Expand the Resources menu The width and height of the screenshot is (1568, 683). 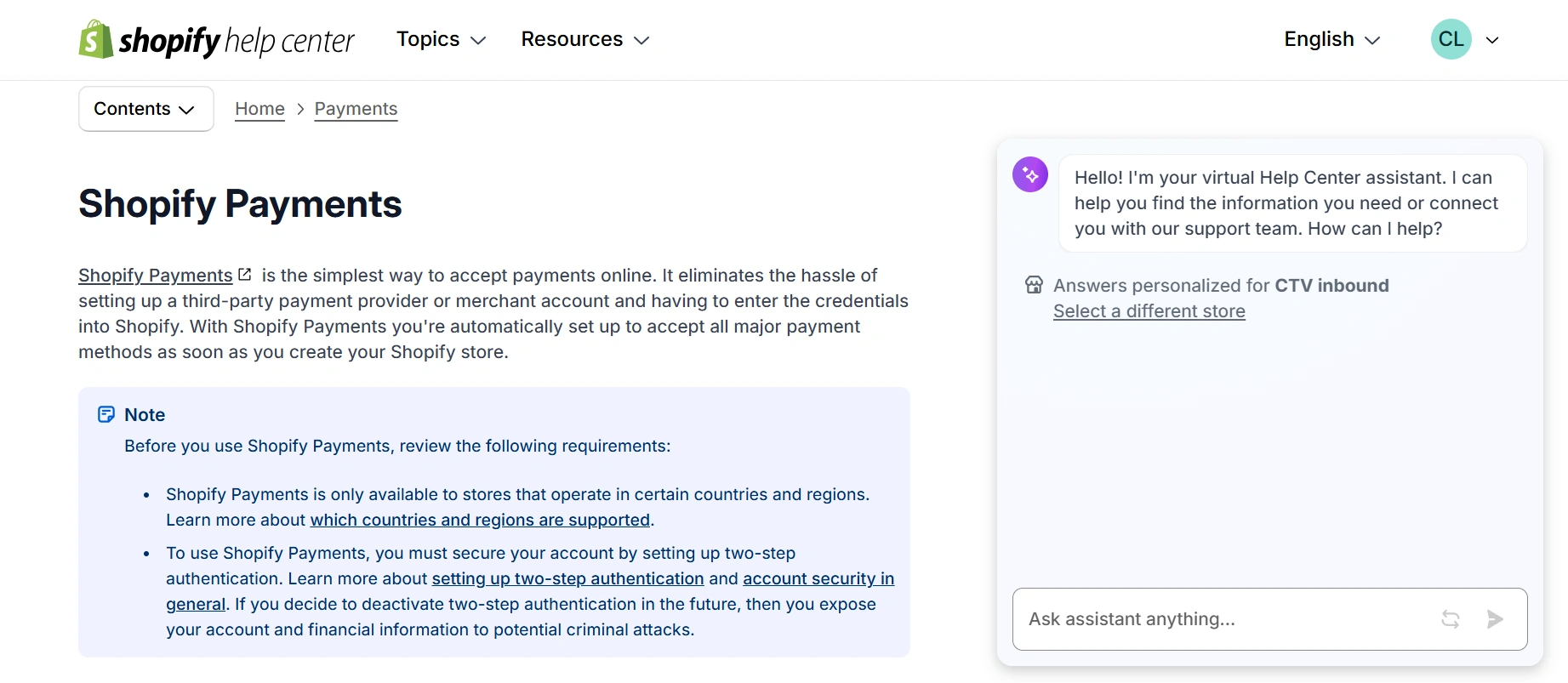[x=585, y=39]
